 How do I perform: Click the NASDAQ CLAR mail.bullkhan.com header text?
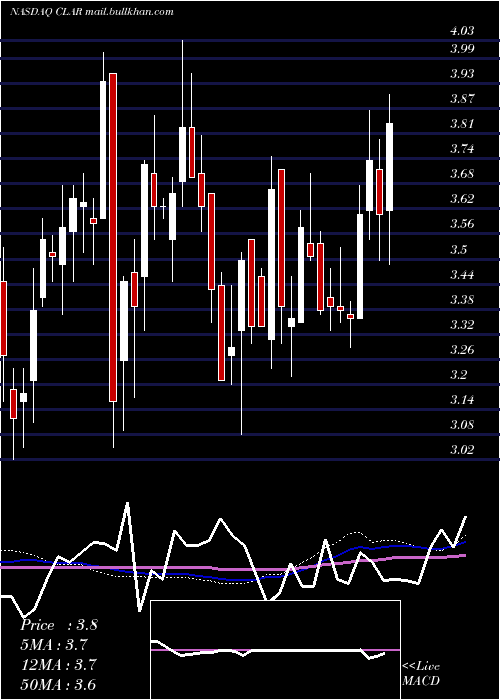(x=92, y=12)
